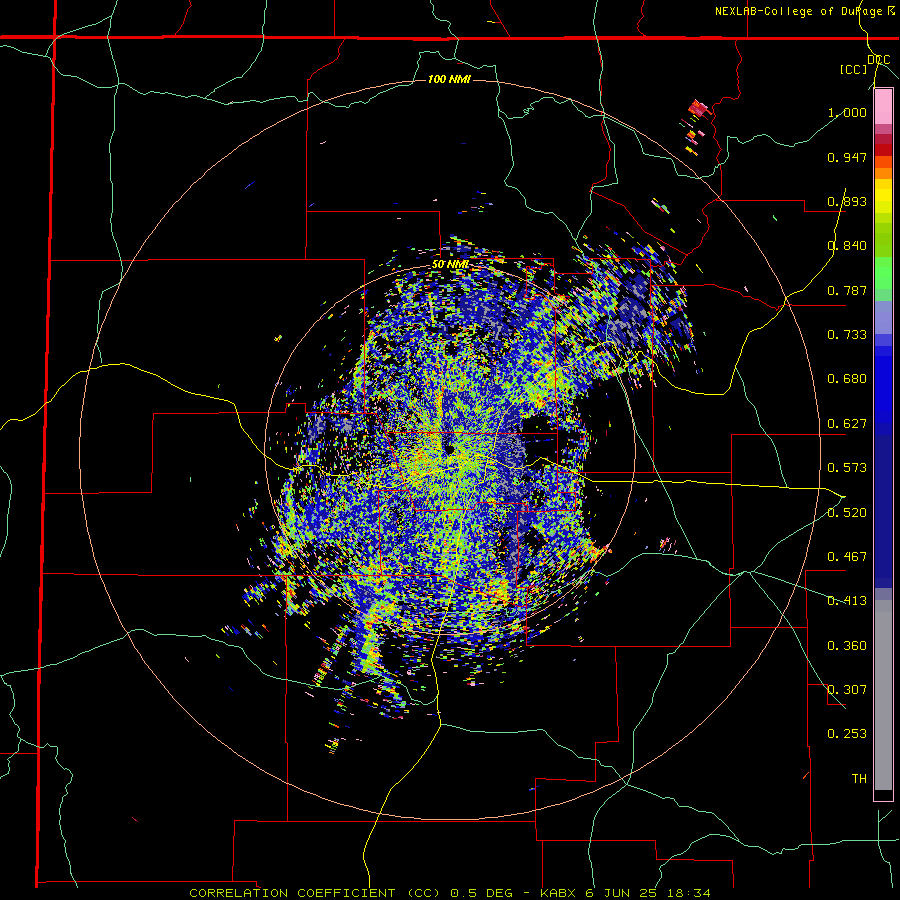Select the 0.360 scale value

coord(847,646)
